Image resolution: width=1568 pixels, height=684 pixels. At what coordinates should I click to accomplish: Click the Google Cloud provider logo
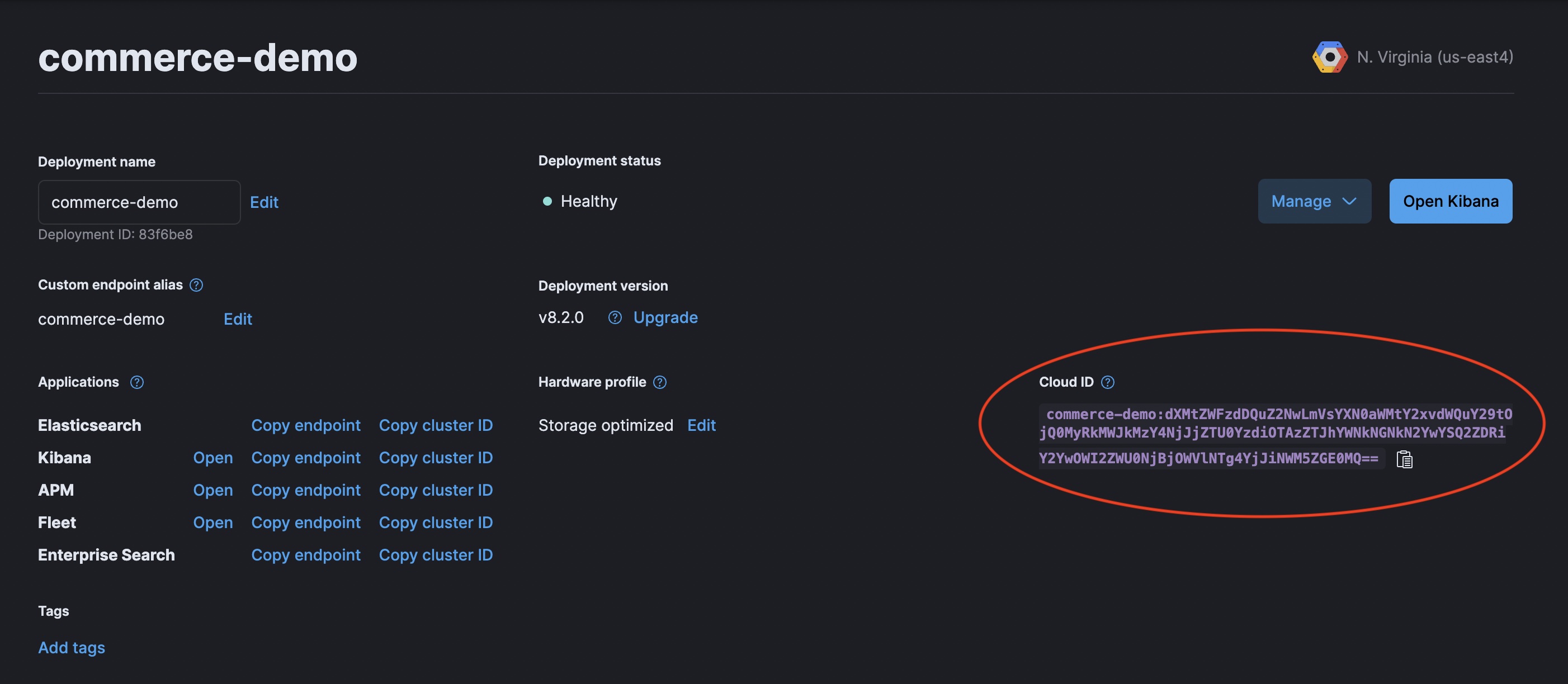click(x=1329, y=57)
